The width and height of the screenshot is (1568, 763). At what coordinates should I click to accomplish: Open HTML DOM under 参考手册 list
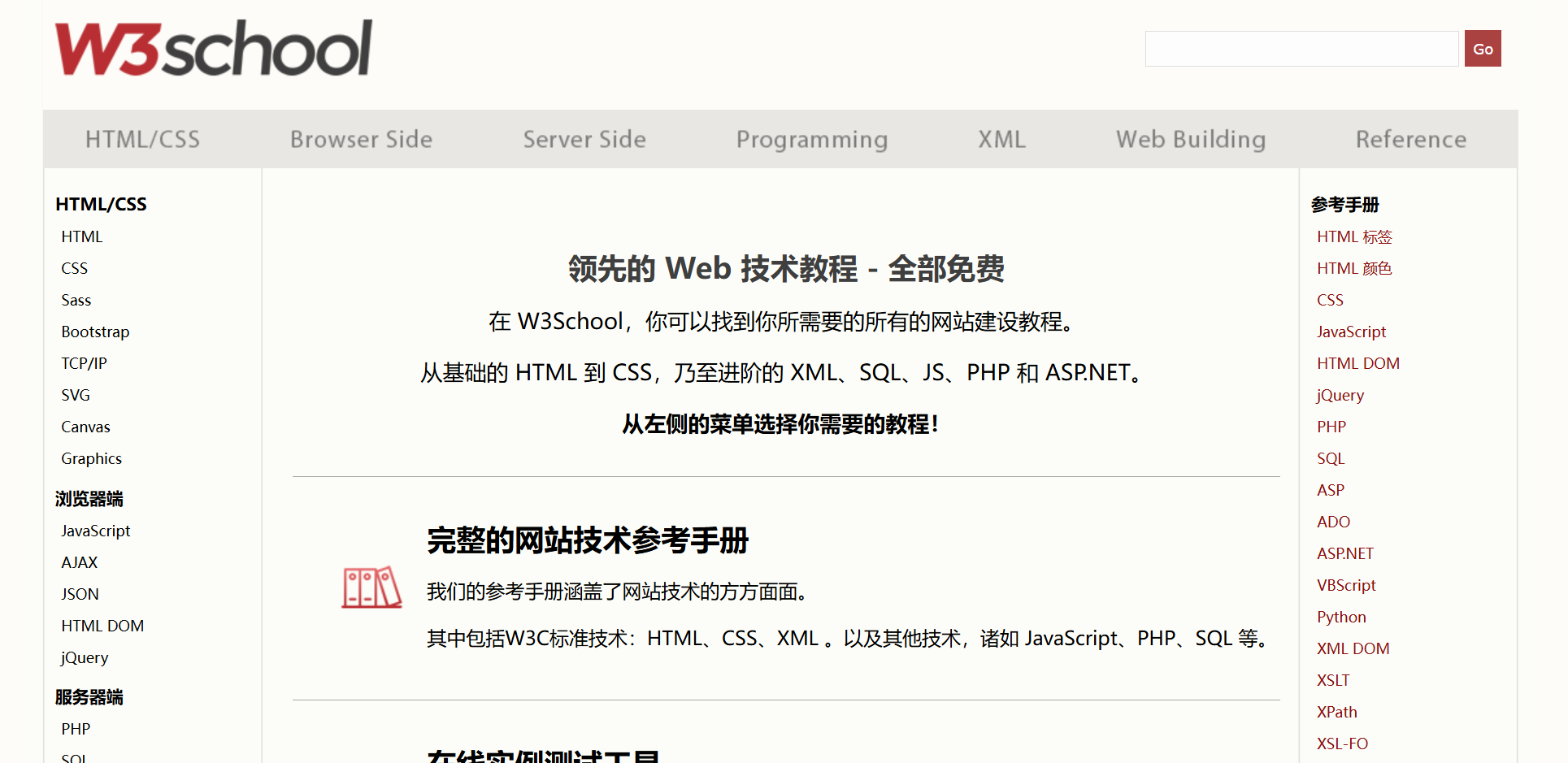1358,363
